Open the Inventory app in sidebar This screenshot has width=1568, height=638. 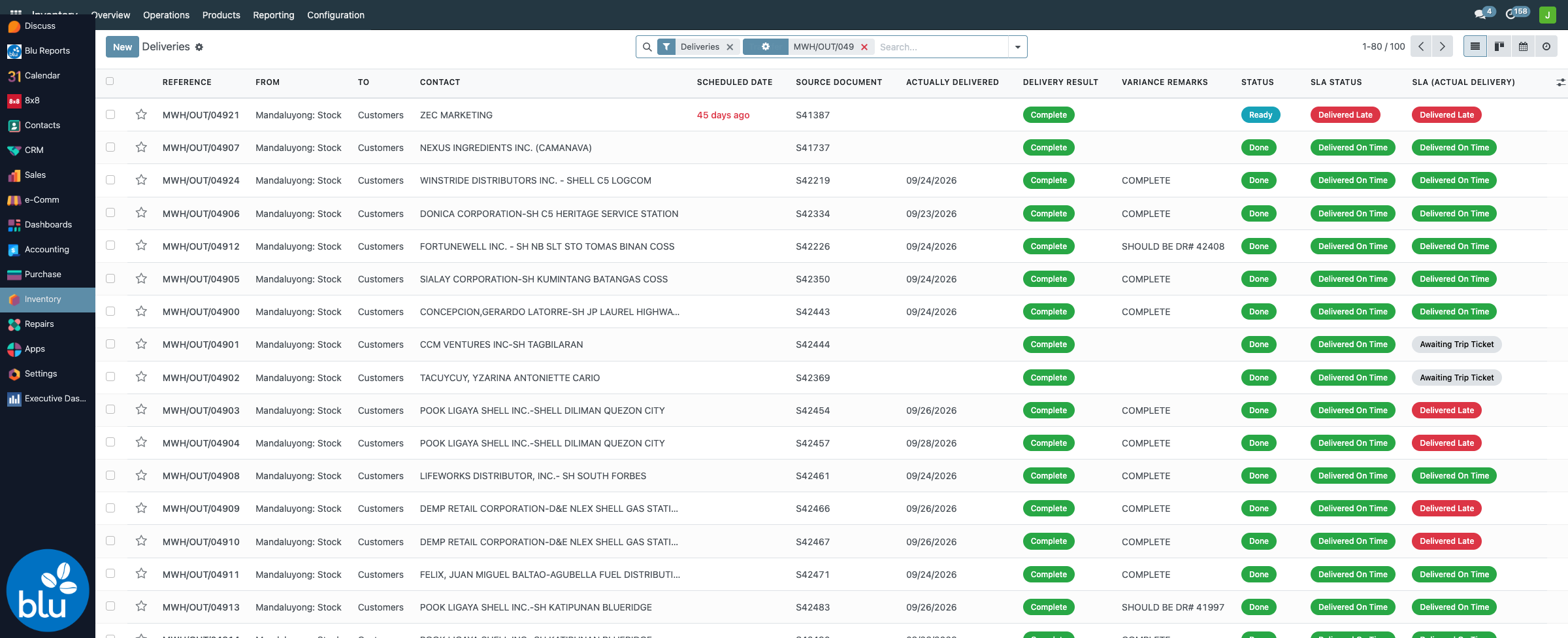coord(48,299)
